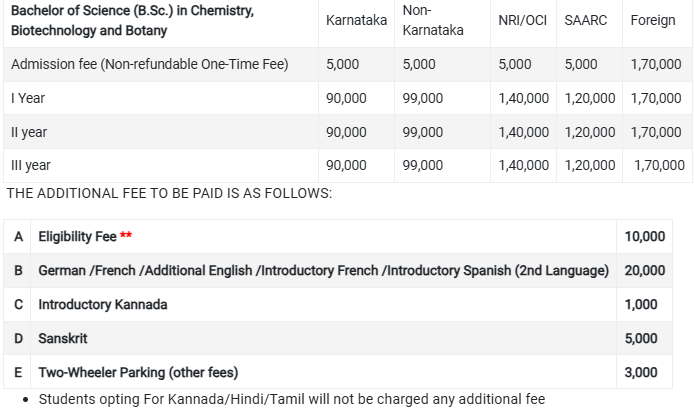The image size is (694, 413).
Task: Click the Introductory Kannada row label
Action: pyautogui.click(x=102, y=304)
